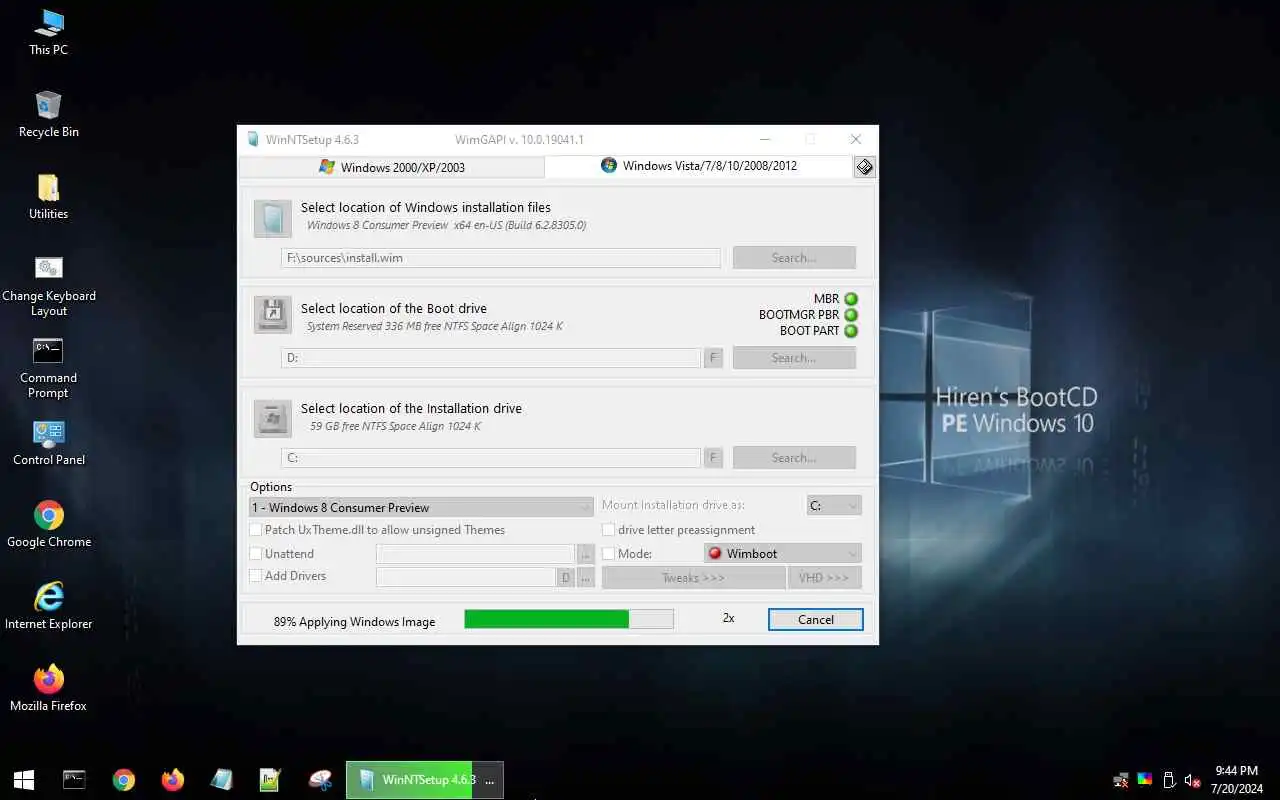Open the snipping tool icon in taskbar
Image resolution: width=1280 pixels, height=800 pixels.
[320, 780]
